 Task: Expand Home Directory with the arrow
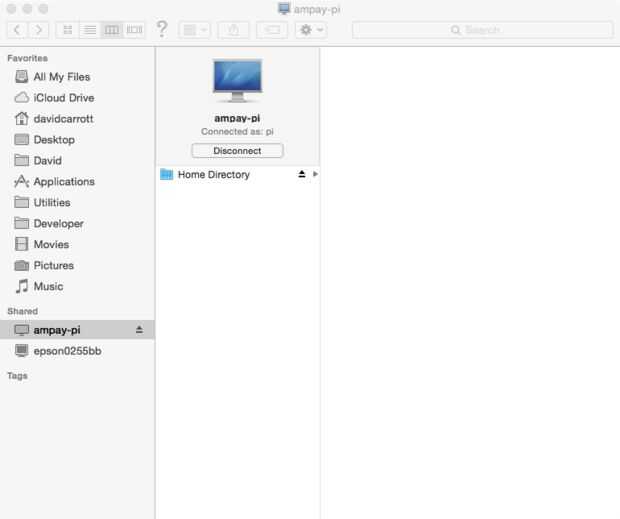click(315, 174)
